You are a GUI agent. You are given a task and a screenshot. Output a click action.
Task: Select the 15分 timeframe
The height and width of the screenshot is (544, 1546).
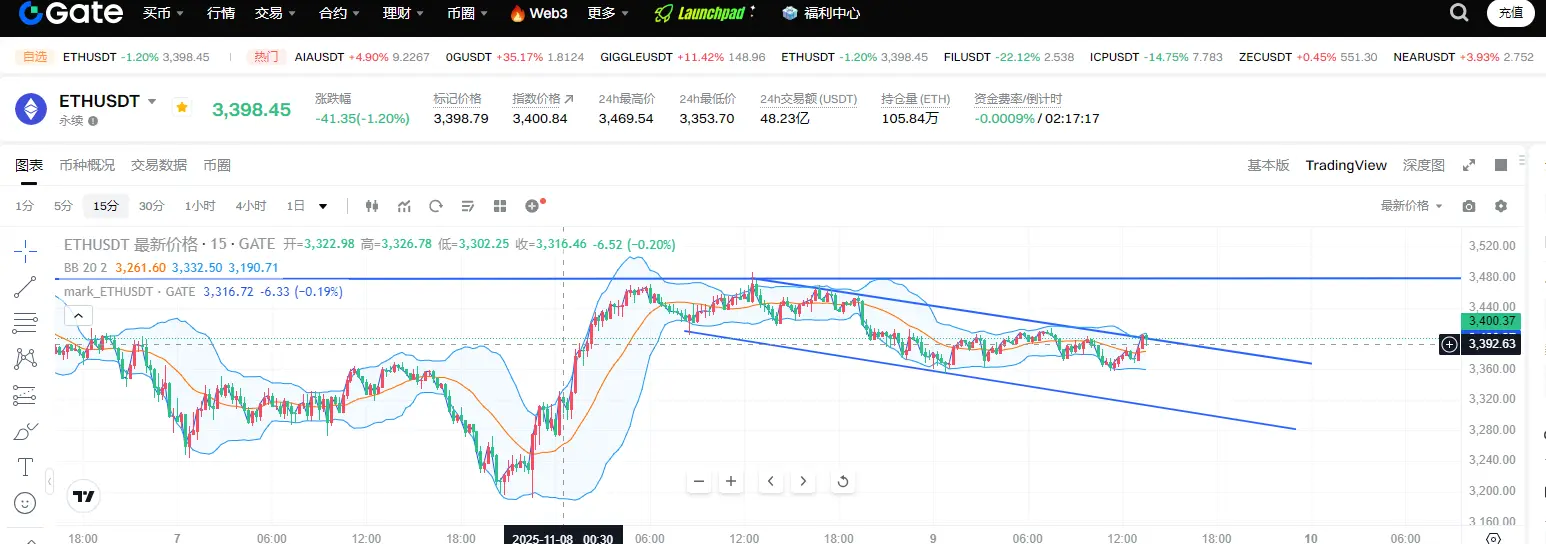(x=106, y=206)
